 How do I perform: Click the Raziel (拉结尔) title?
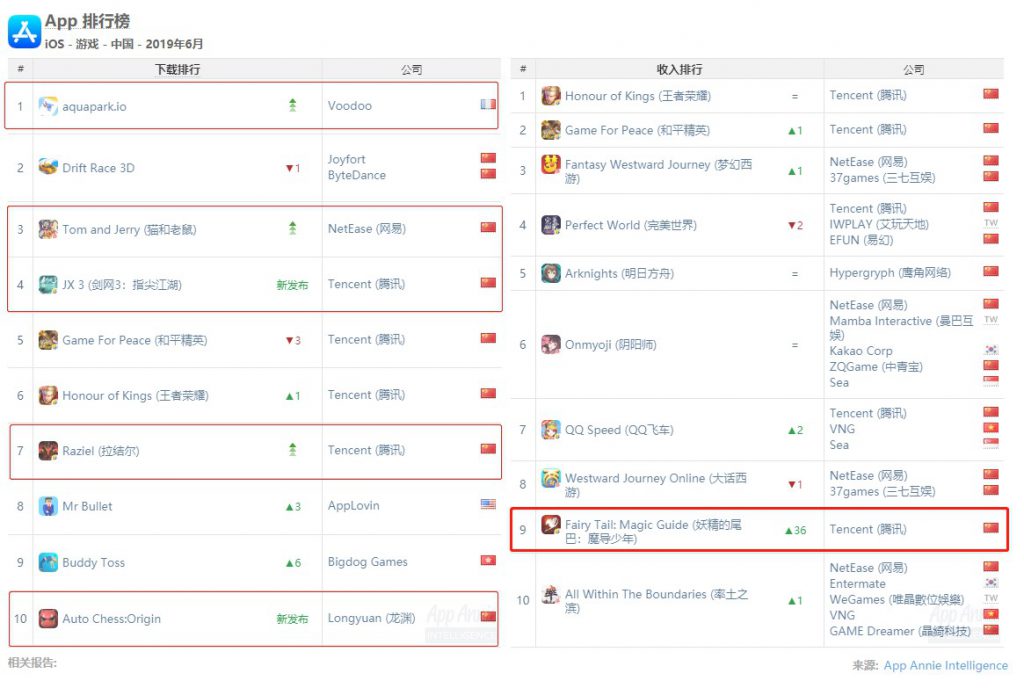tap(101, 450)
